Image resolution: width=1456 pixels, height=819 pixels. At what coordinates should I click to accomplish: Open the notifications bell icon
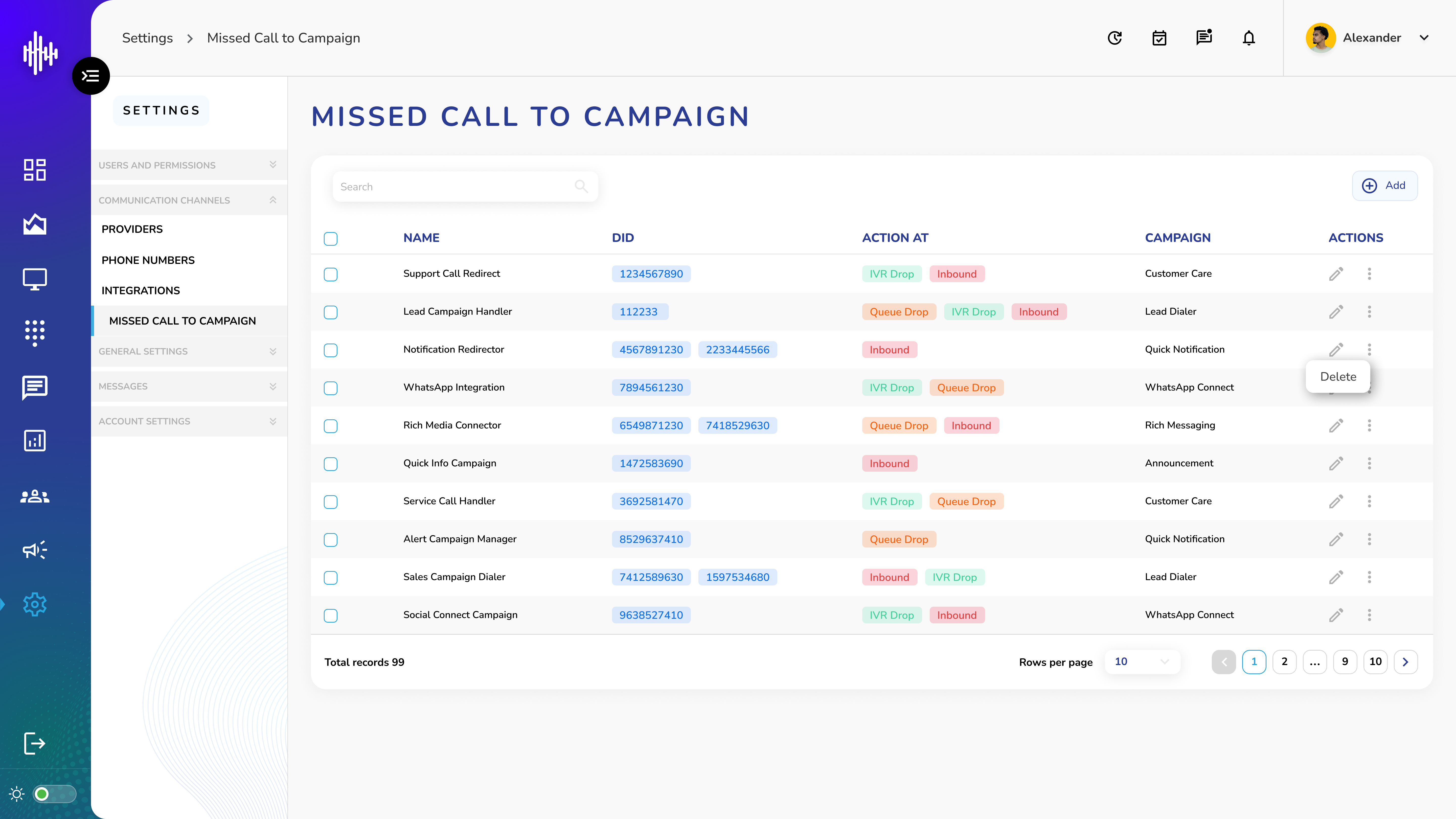[1248, 38]
